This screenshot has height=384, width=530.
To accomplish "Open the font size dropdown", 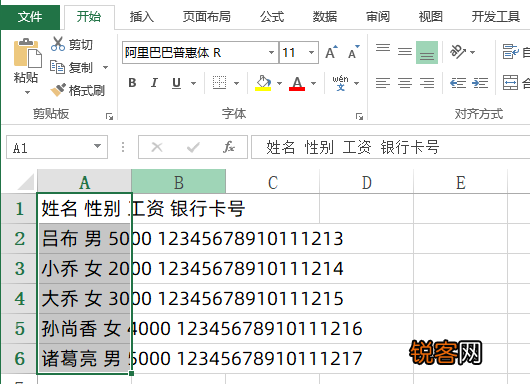I will click(311, 52).
